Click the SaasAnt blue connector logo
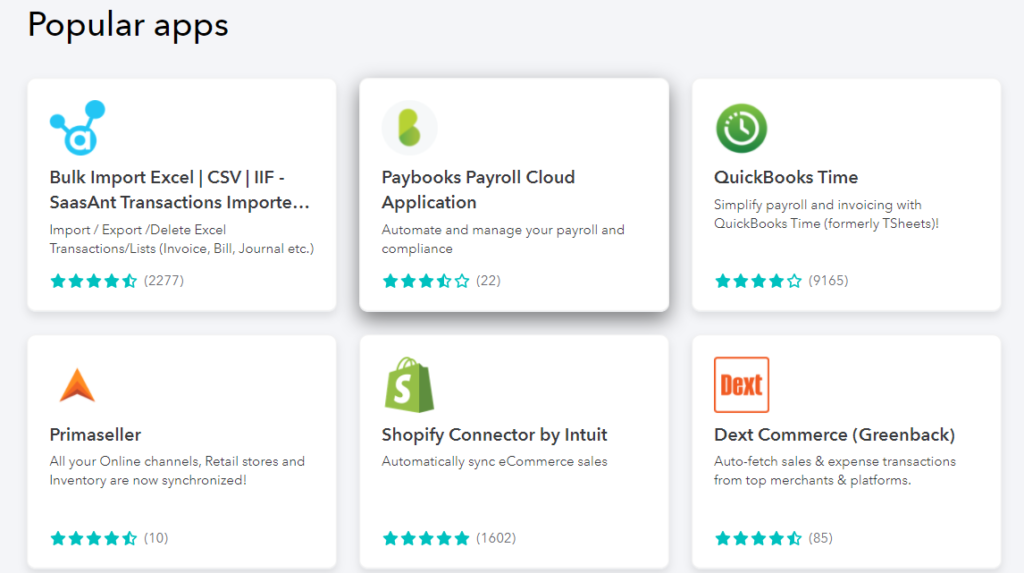1024x573 pixels. (x=77, y=127)
